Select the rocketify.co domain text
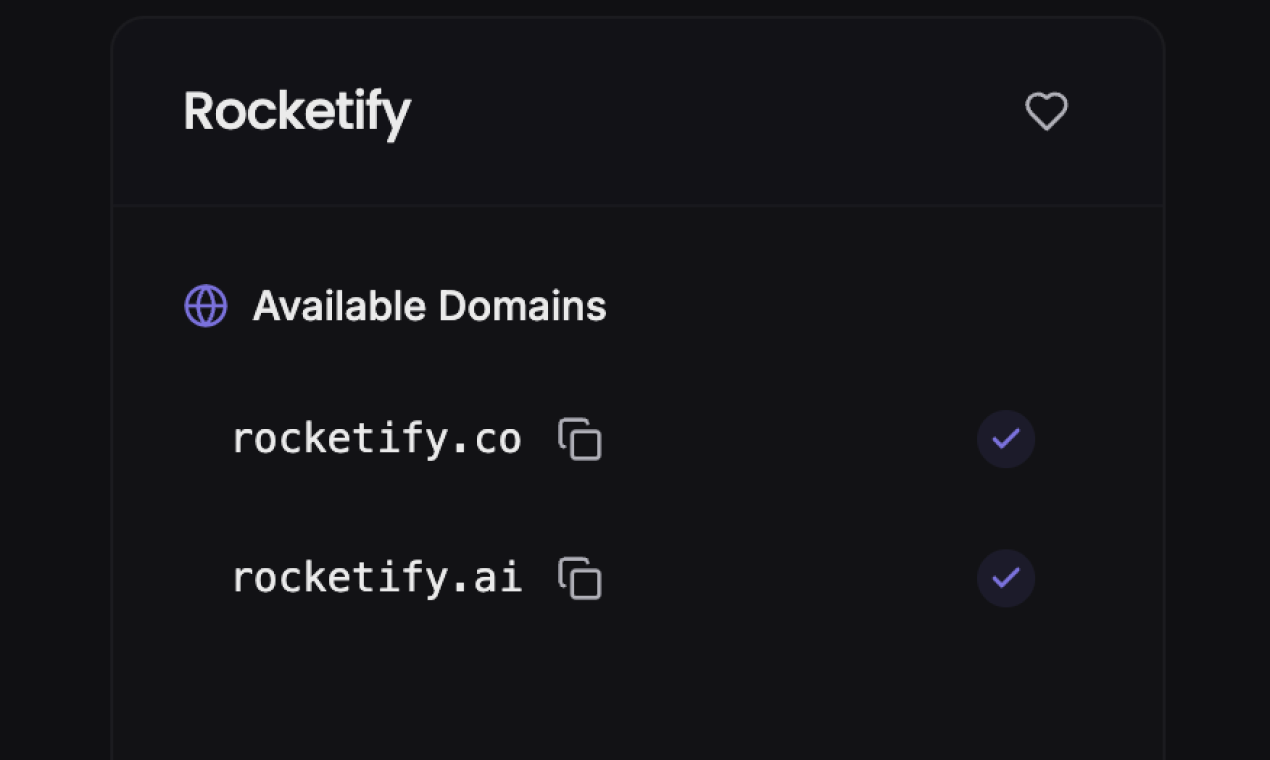 (x=376, y=439)
